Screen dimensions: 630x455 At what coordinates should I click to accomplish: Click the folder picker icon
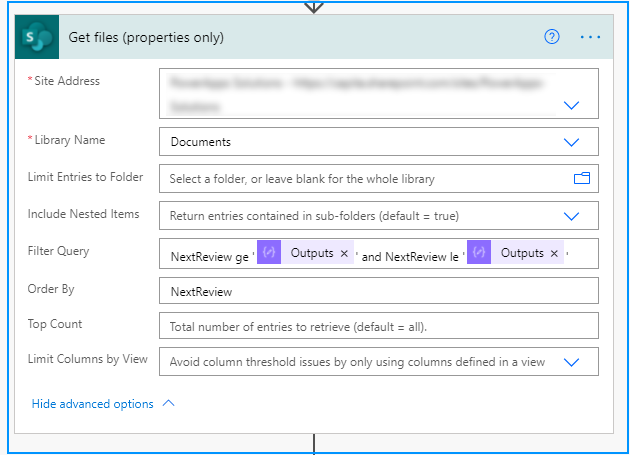581,179
